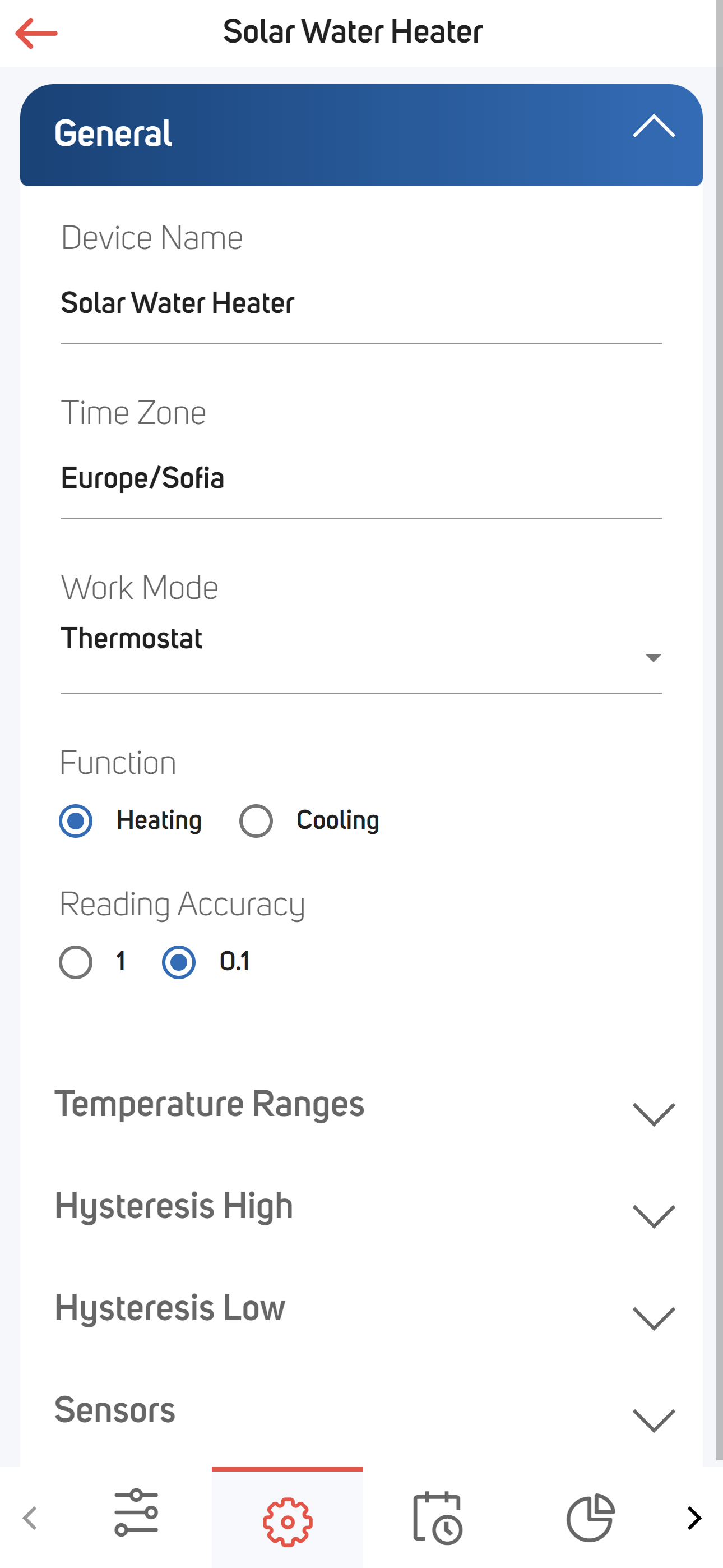Show next tabs with right chevron
Screen dimensions: 723x1568
point(694,1518)
